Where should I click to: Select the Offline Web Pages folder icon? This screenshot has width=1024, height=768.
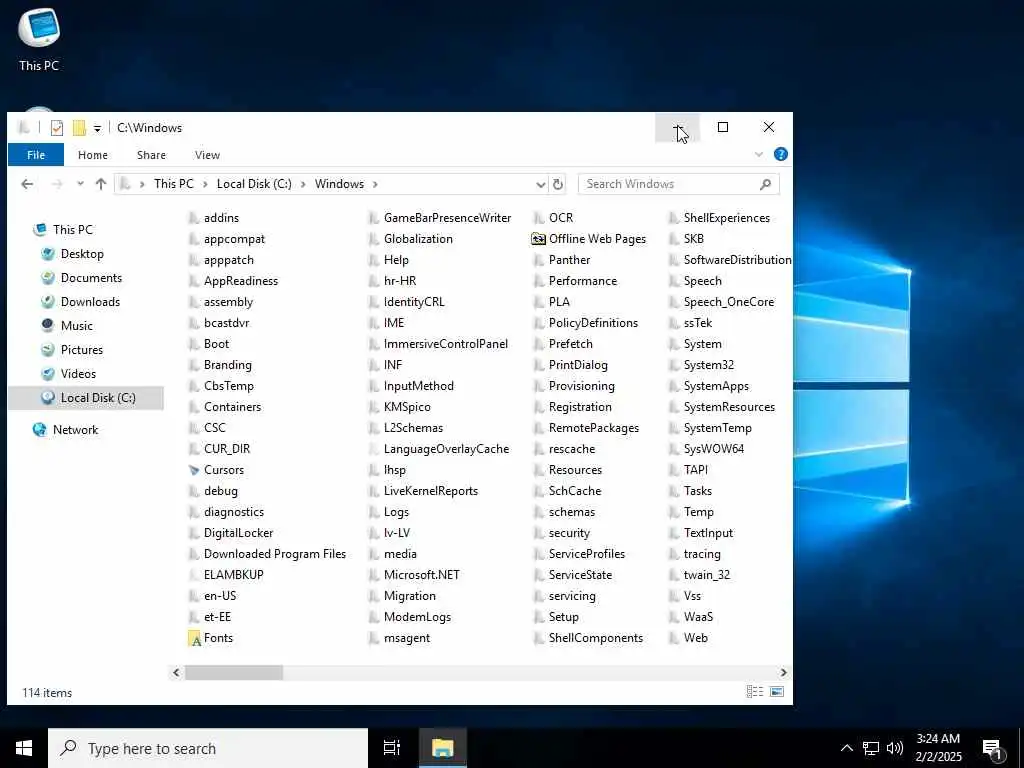(x=538, y=239)
